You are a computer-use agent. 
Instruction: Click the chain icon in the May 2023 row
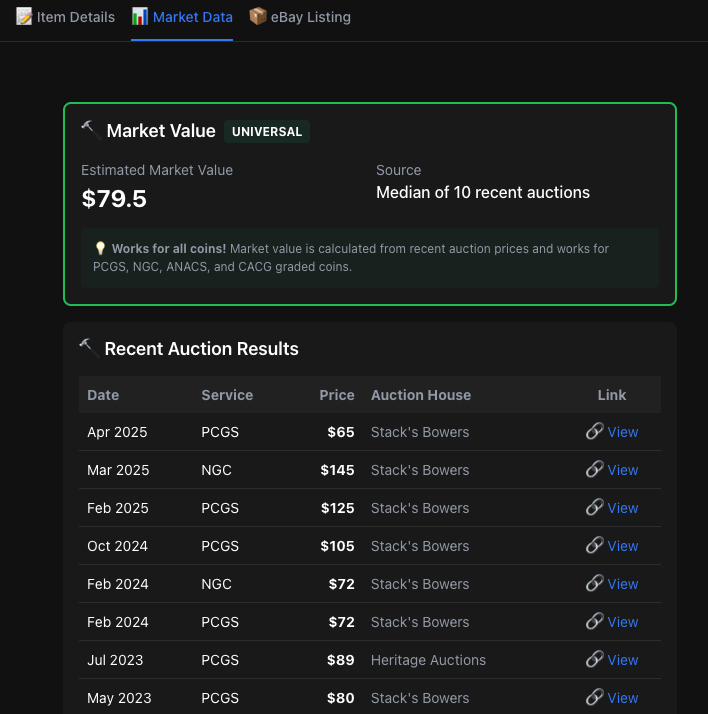(595, 697)
